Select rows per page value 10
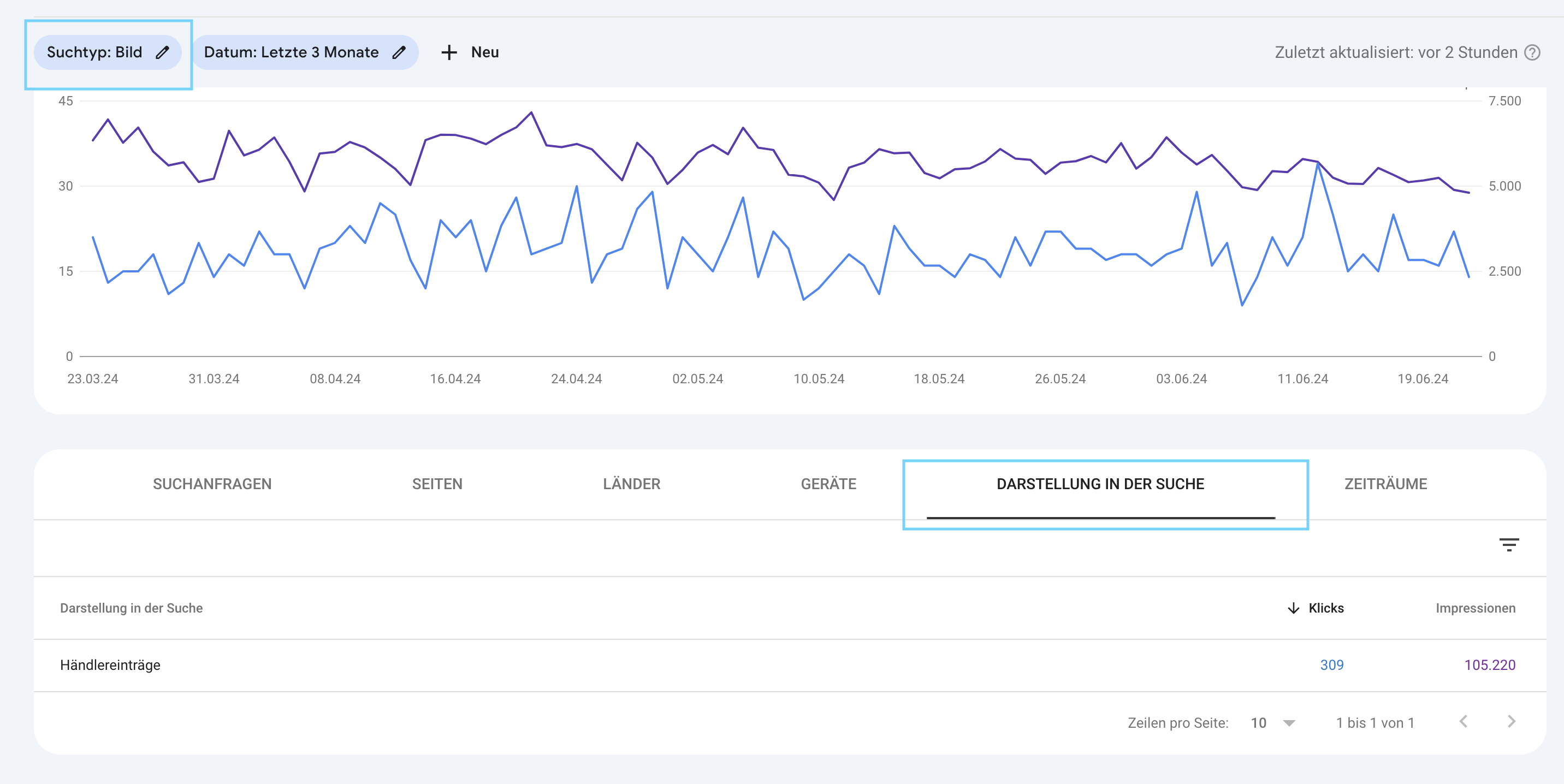This screenshot has width=1564, height=784. (1259, 723)
